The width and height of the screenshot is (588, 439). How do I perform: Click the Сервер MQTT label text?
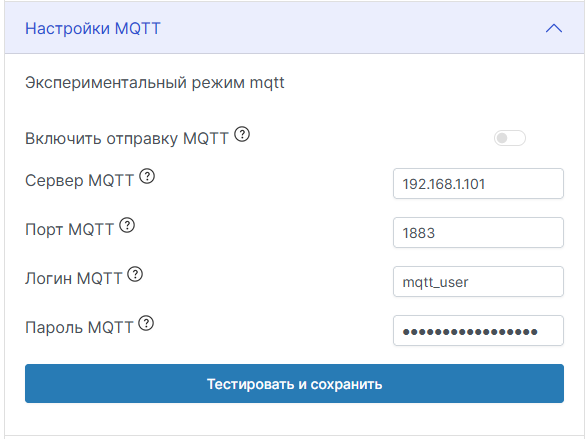79,180
